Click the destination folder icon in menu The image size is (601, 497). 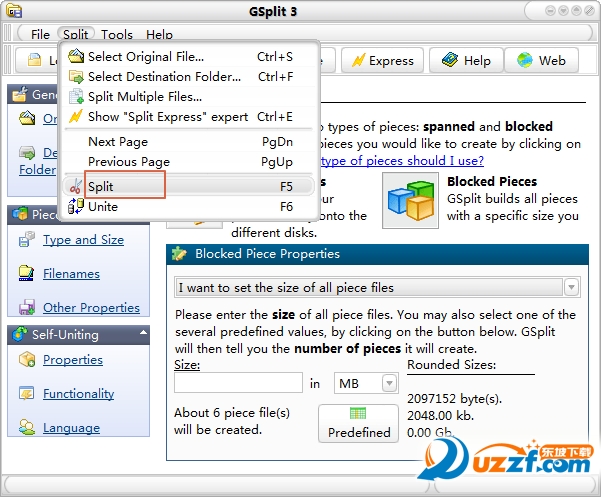pyautogui.click(x=76, y=77)
